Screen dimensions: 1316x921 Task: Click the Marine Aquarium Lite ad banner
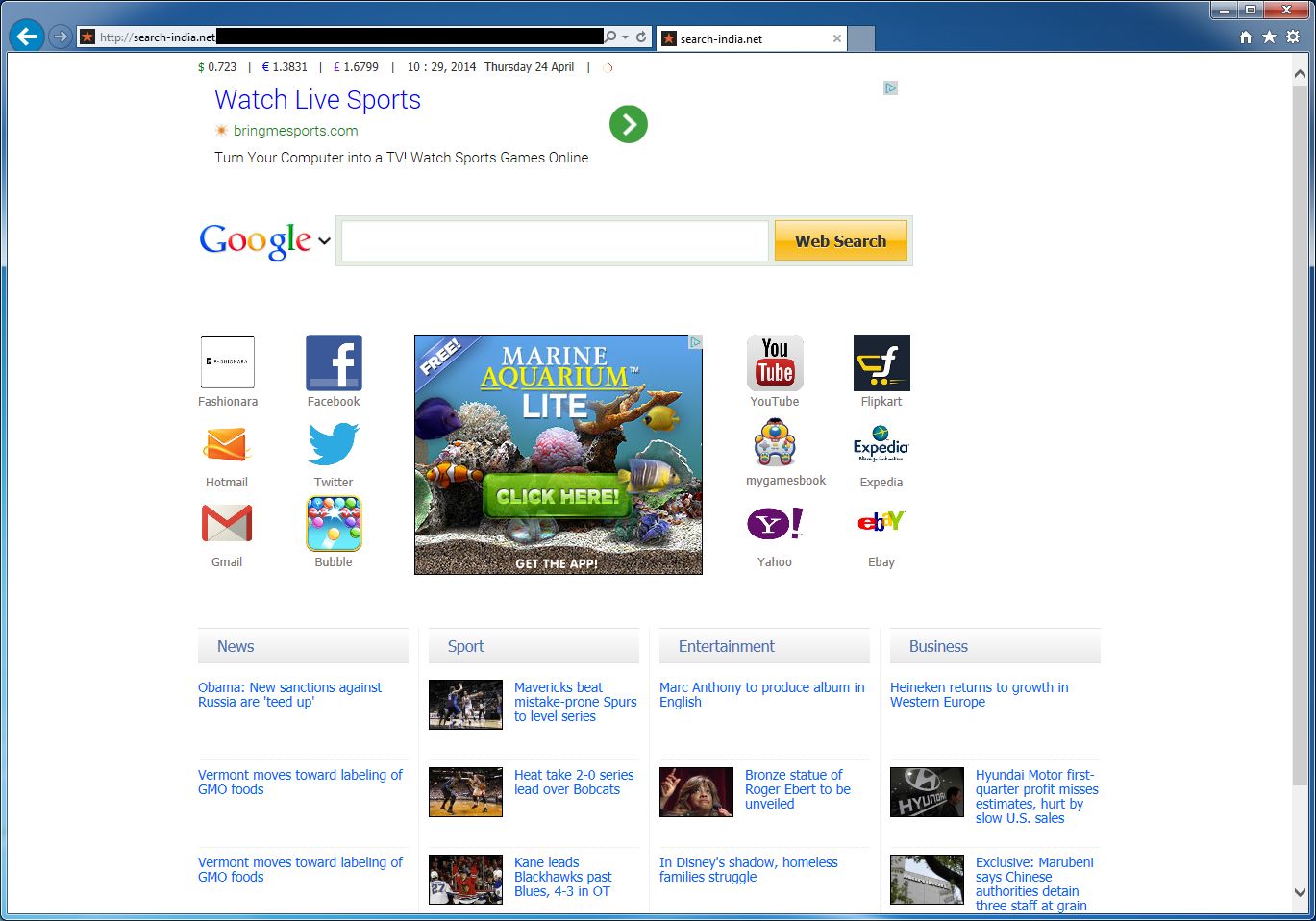(559, 455)
